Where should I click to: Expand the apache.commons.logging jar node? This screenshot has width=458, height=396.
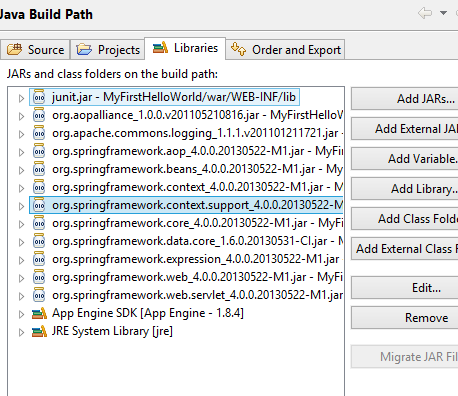pyautogui.click(x=21, y=134)
